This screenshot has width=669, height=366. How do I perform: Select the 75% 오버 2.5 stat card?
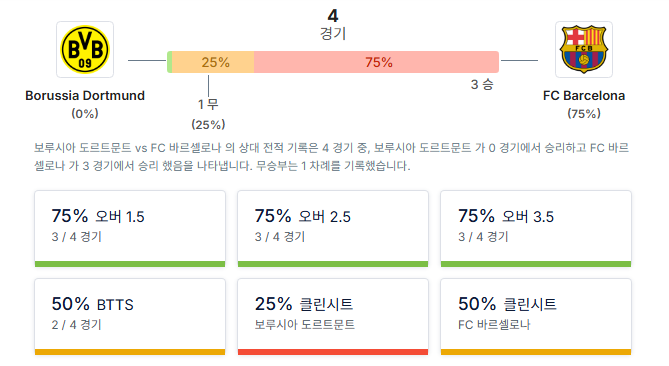tap(333, 229)
